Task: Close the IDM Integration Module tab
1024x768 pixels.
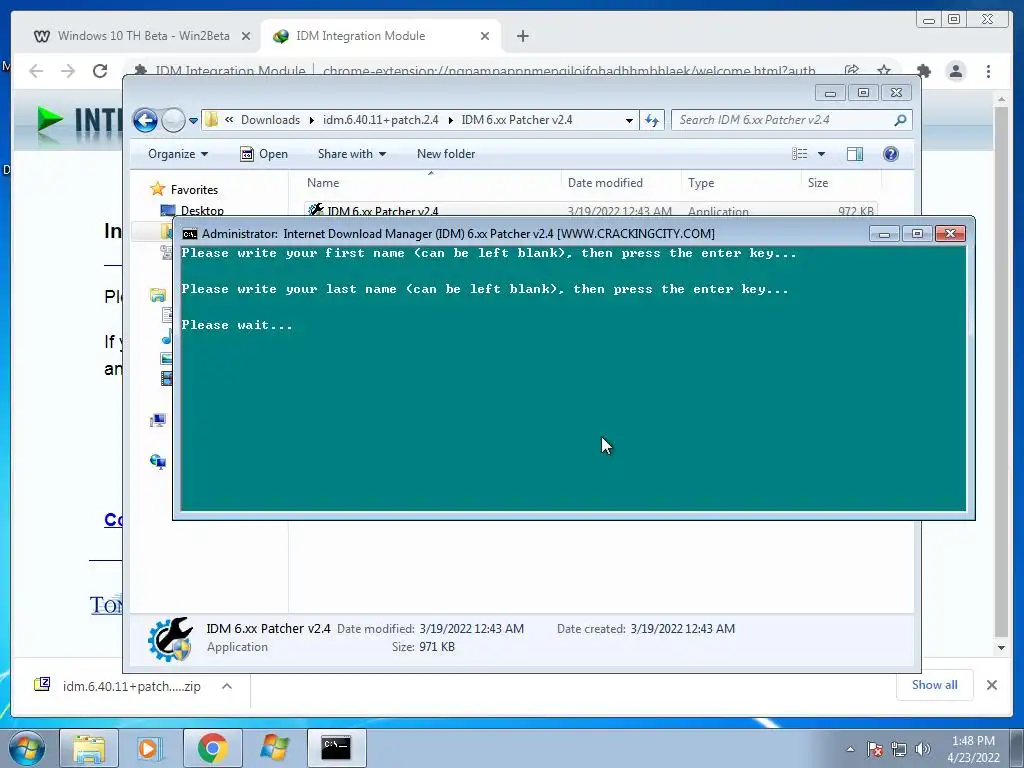Action: point(485,36)
